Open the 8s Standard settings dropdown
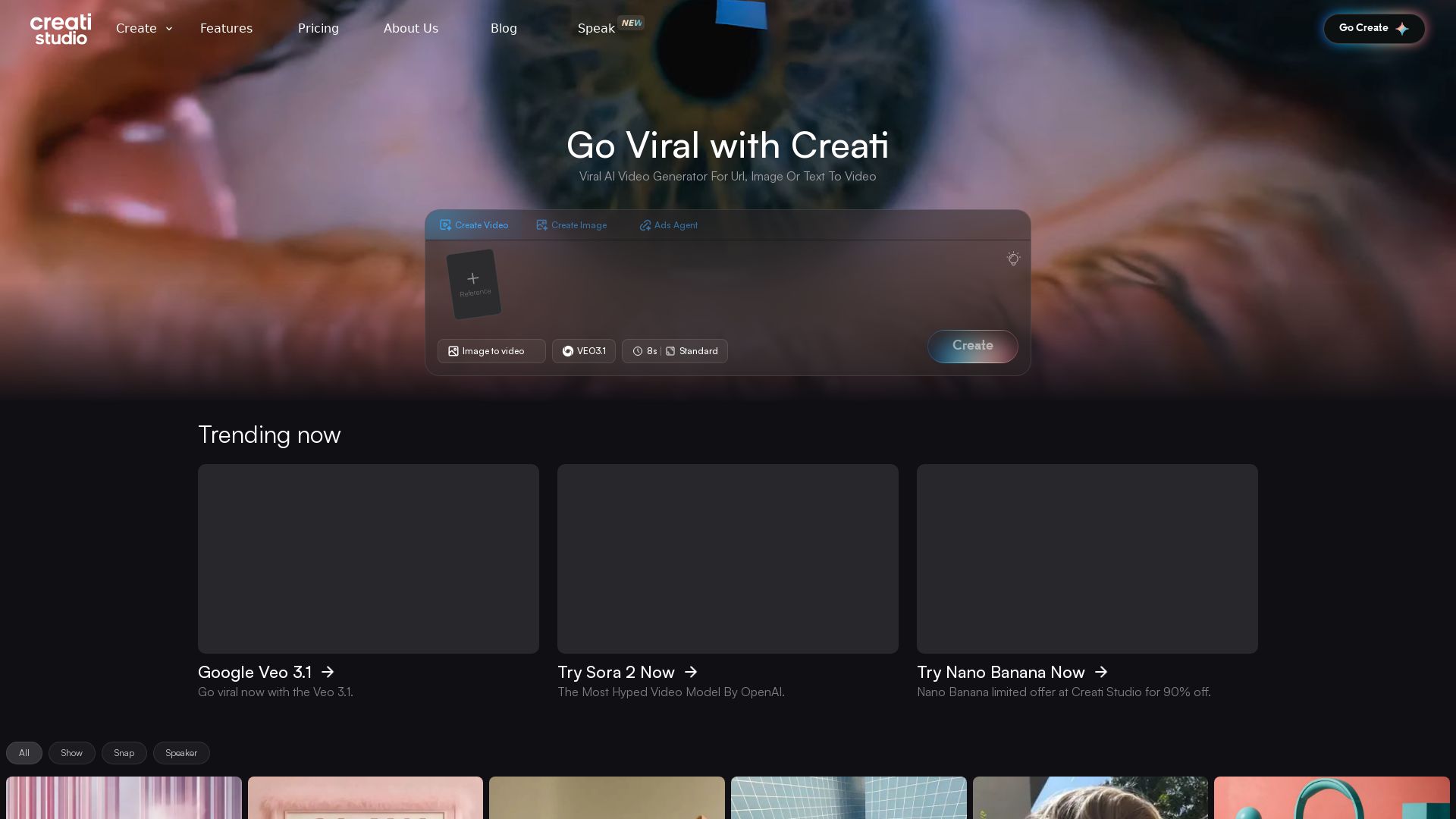1456x819 pixels. (675, 351)
